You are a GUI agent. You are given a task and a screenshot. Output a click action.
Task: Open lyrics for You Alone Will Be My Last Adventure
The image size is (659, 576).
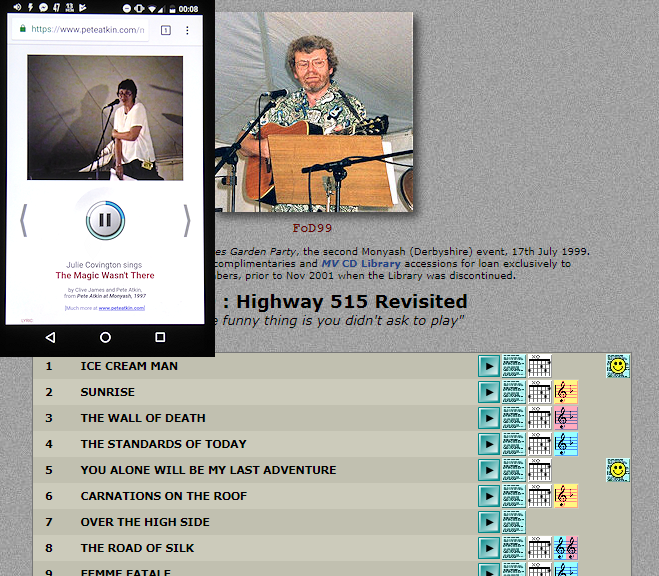(x=514, y=470)
